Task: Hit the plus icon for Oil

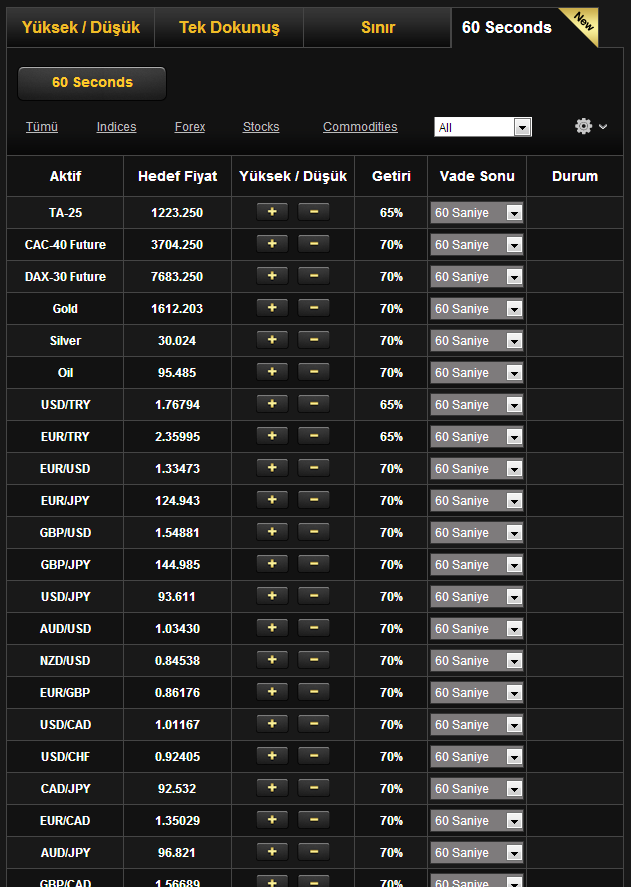Action: tap(271, 372)
